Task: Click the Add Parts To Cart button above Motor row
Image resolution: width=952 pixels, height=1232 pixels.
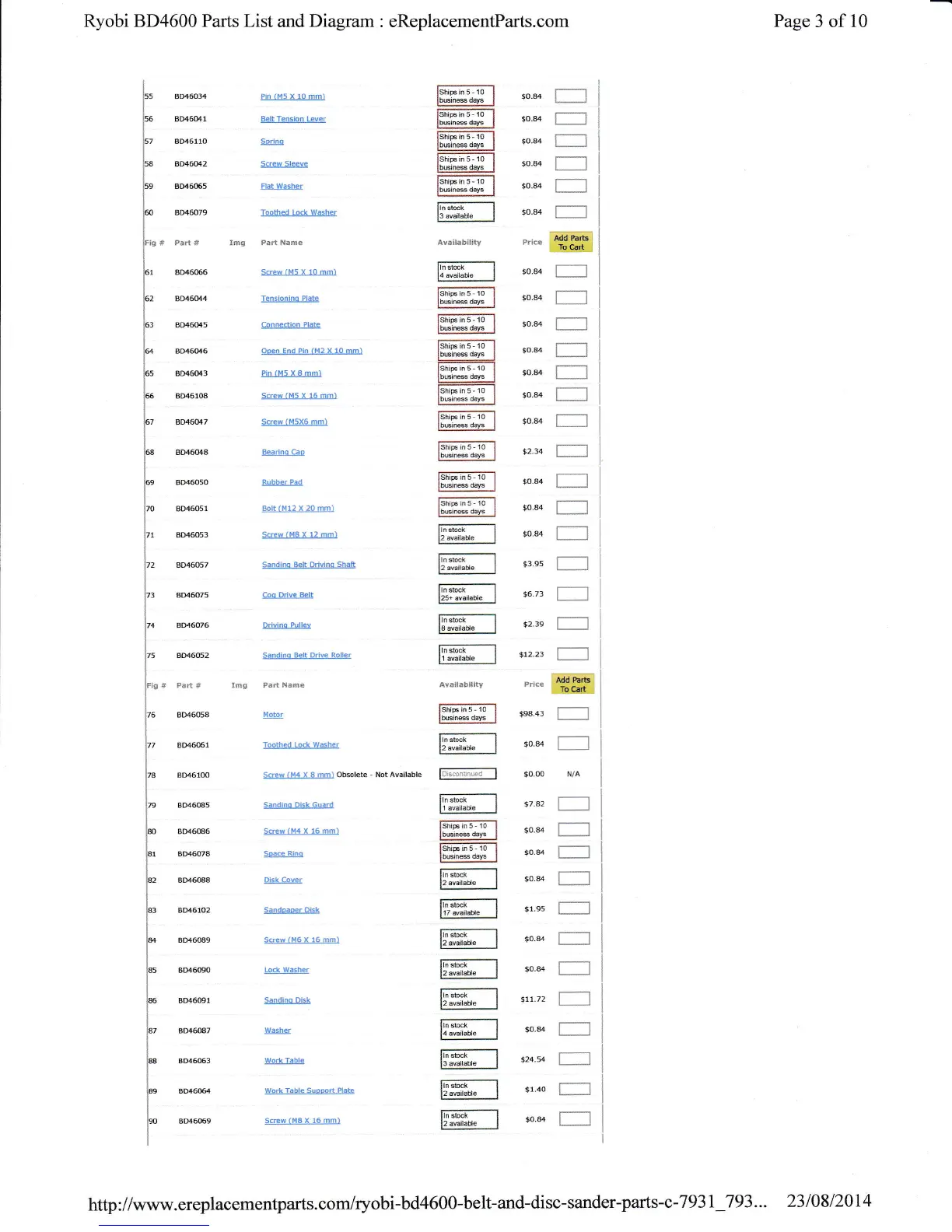Action: point(573,684)
